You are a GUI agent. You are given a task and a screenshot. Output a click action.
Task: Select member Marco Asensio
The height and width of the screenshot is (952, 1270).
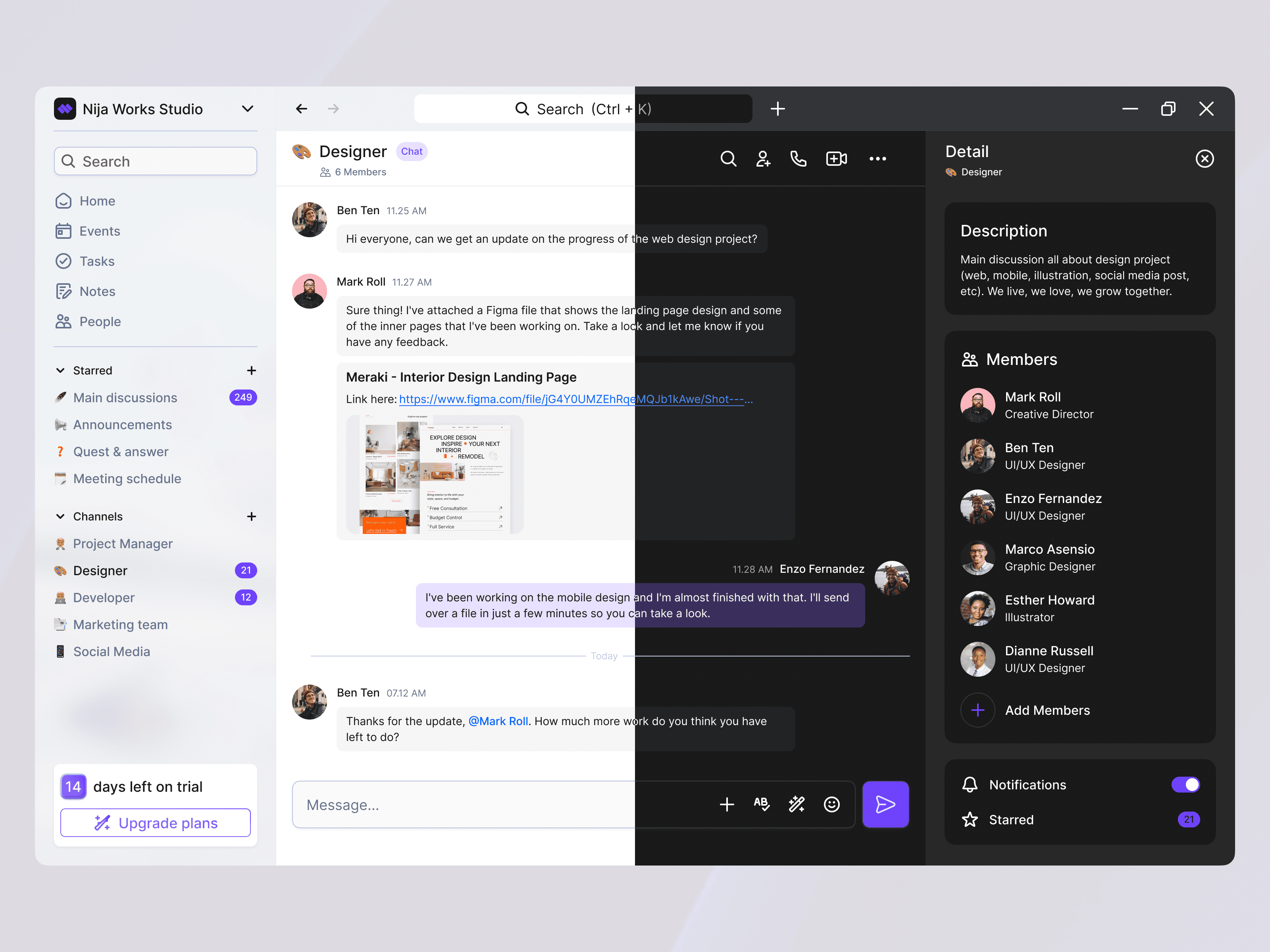1079,558
